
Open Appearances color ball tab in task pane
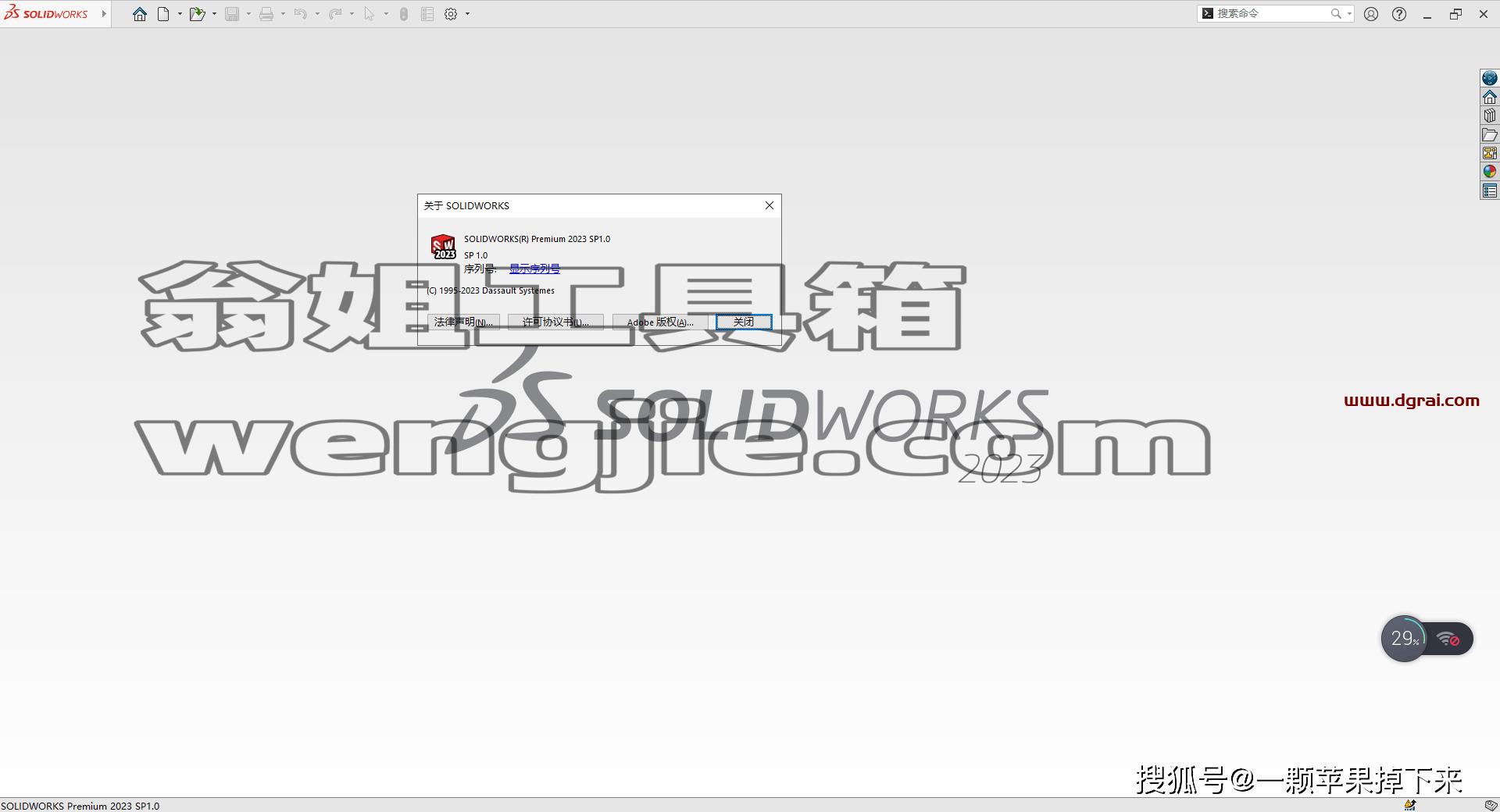click(x=1490, y=172)
